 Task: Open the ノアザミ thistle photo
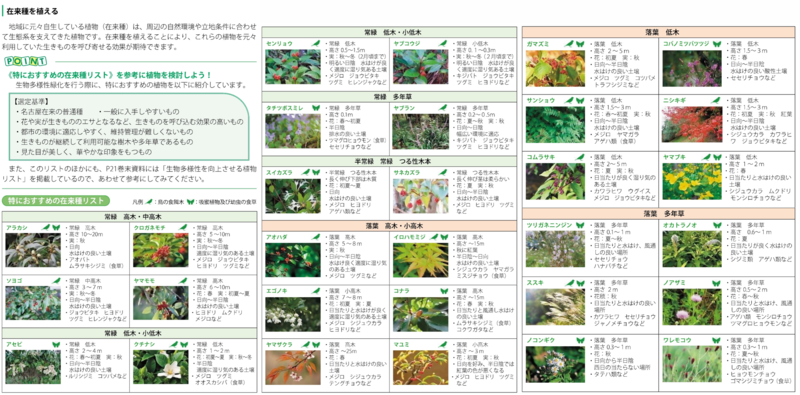693,307
